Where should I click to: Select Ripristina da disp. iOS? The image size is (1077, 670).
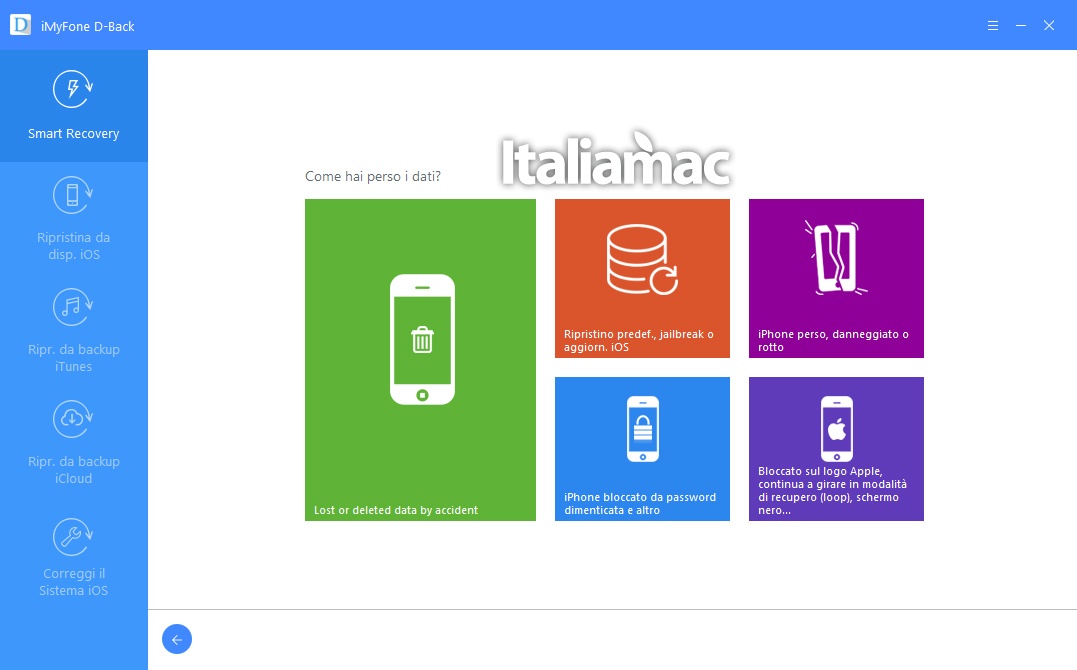(73, 219)
